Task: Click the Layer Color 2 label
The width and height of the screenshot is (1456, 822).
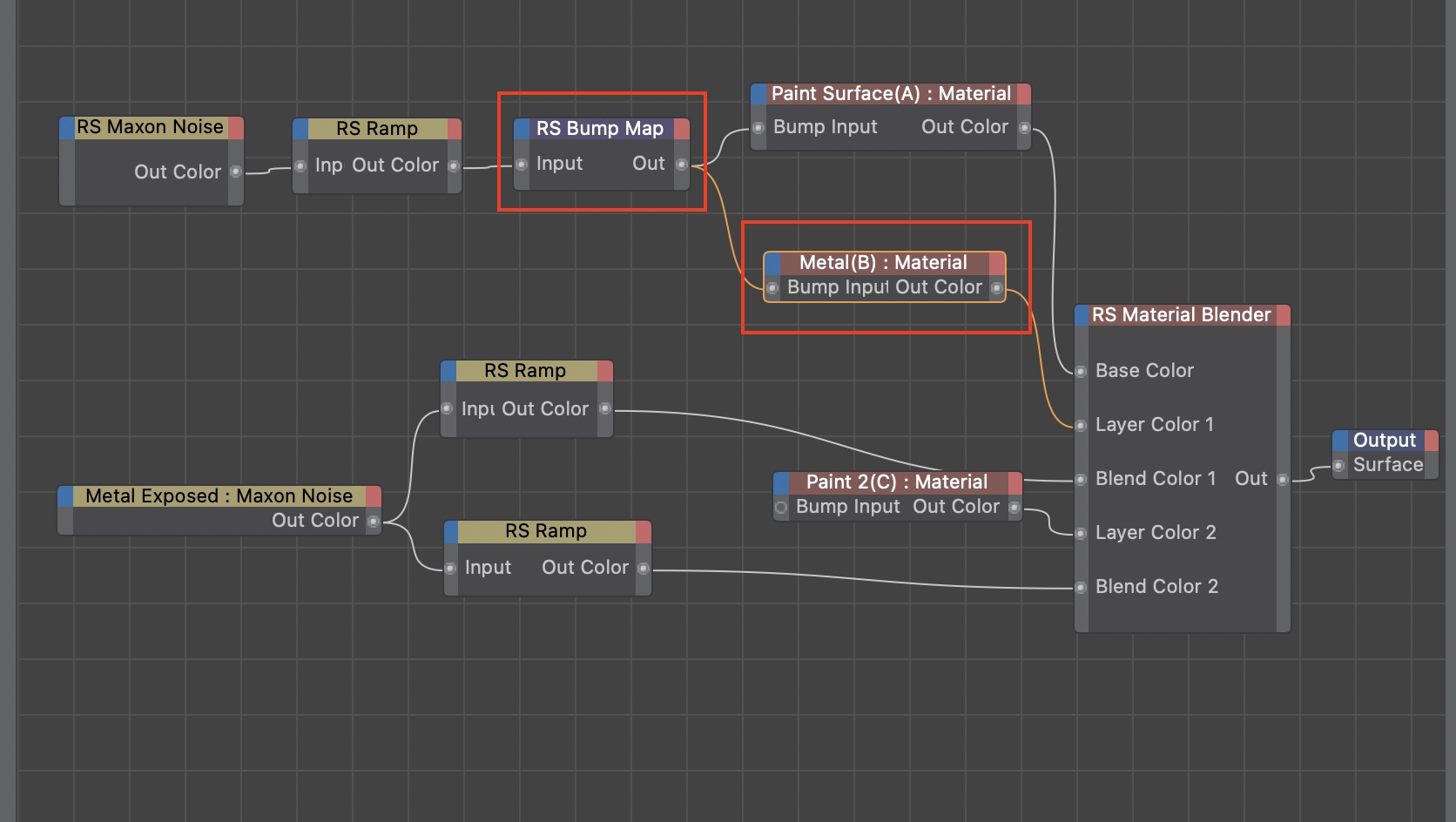Action: point(1155,533)
